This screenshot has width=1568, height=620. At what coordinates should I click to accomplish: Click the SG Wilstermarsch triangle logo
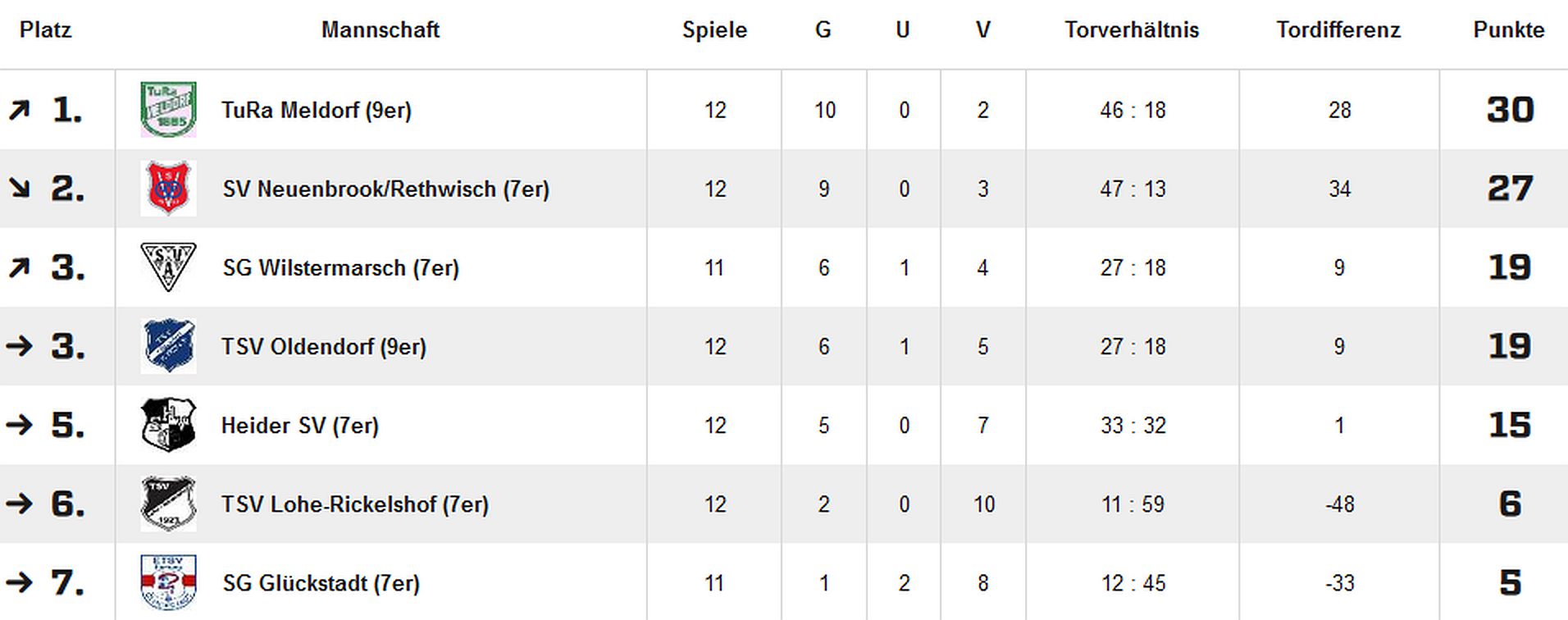click(x=168, y=267)
